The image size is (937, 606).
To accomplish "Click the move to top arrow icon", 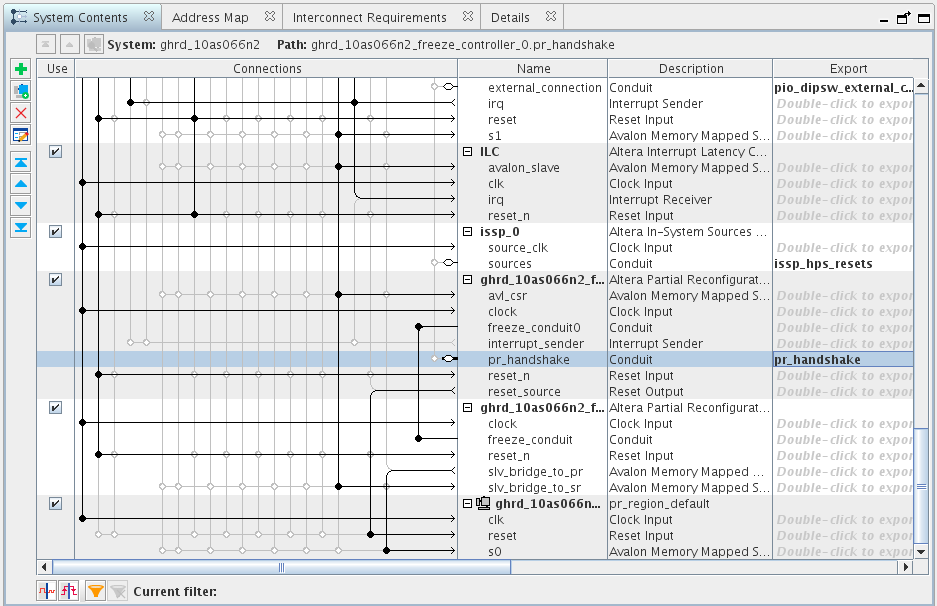I will [x=21, y=162].
